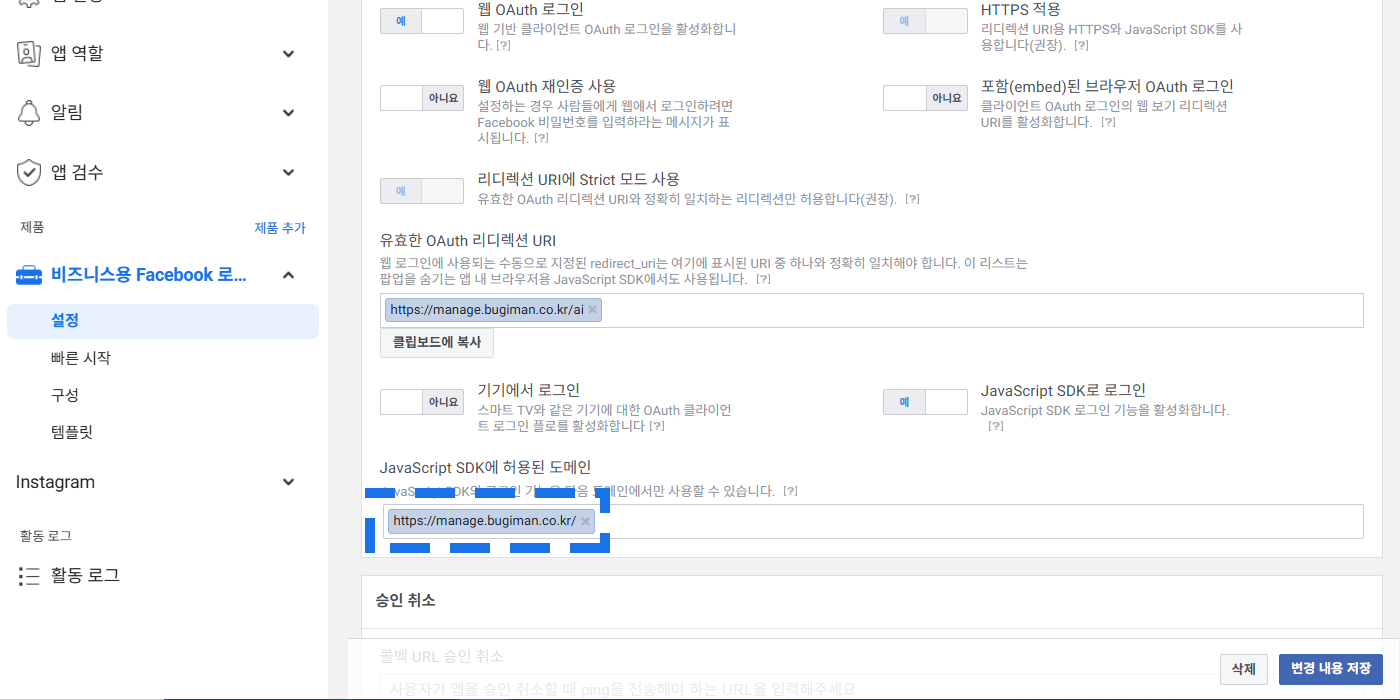Click the https://manage.bugiman.co.kr/ai tag text

click(x=487, y=310)
